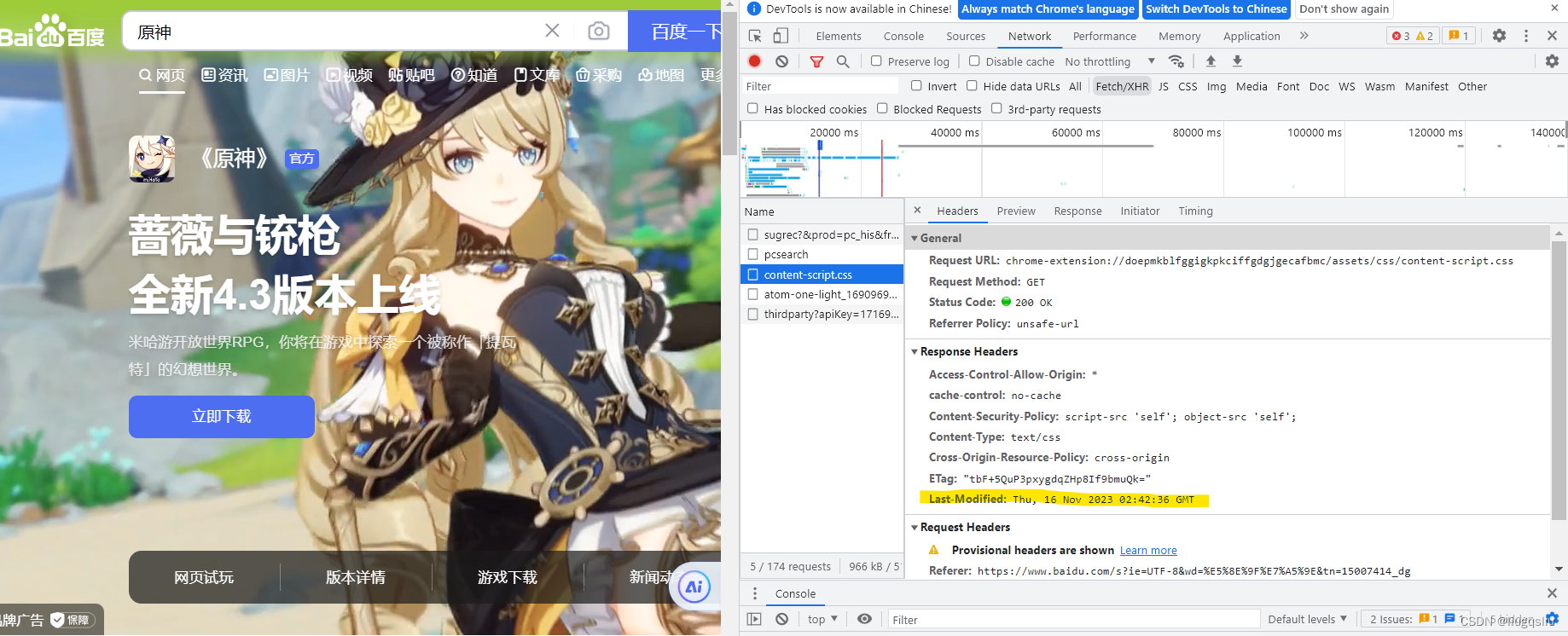Click the Genshin Impact game avatar icon
Image resolution: width=1568 pixels, height=636 pixels.
tap(152, 159)
